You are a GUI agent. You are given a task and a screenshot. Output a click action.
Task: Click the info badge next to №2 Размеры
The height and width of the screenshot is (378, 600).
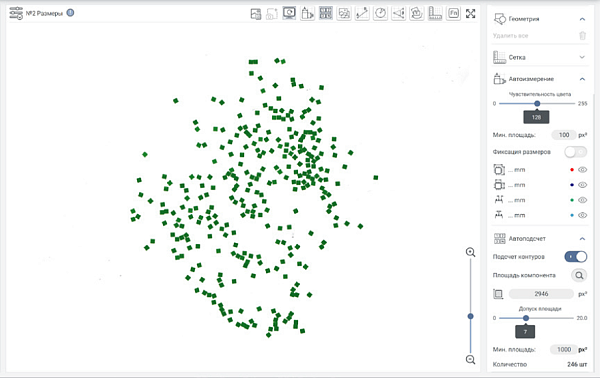pyautogui.click(x=70, y=13)
